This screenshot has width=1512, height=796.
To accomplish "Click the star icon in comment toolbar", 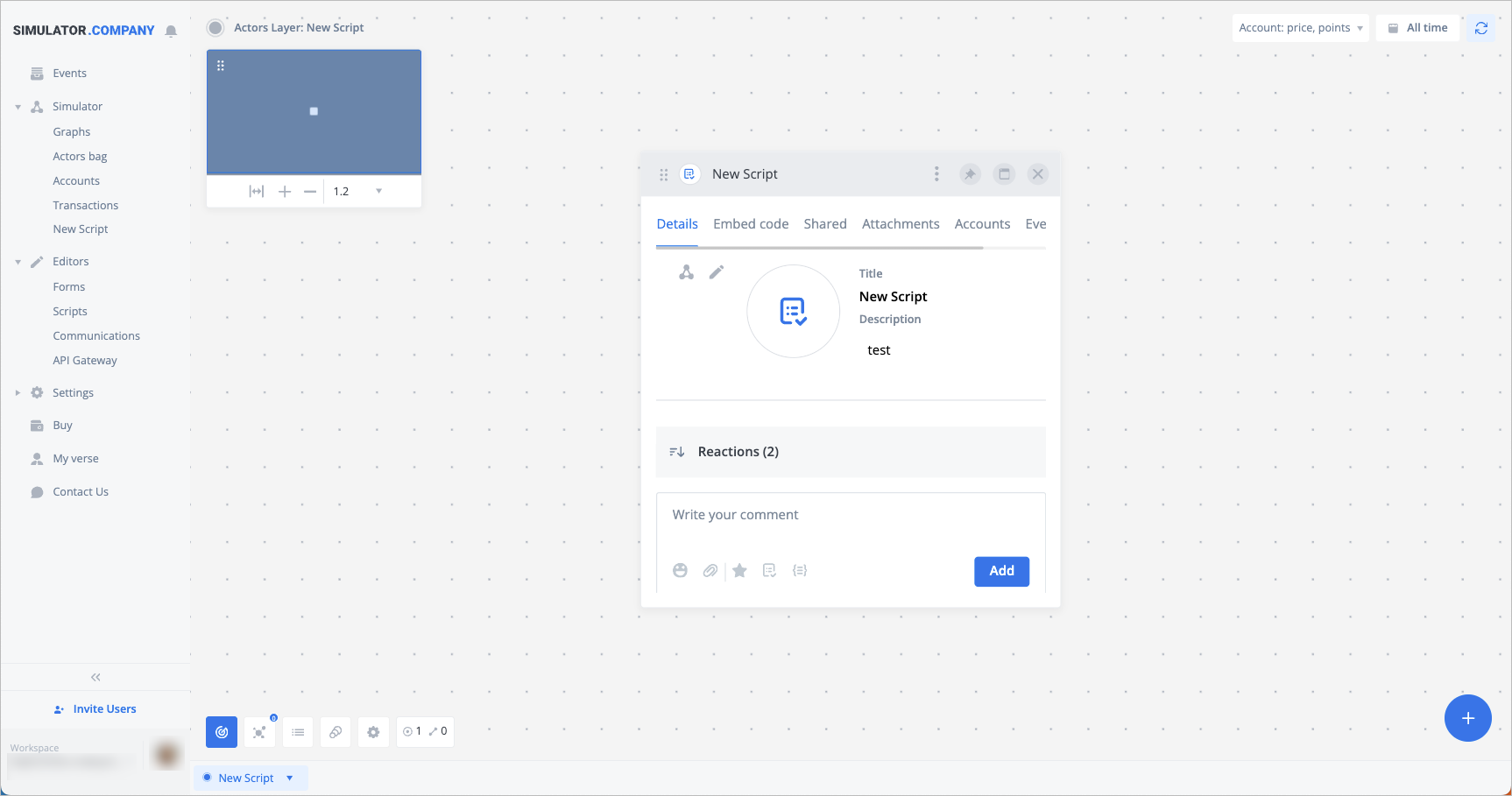I will pyautogui.click(x=740, y=571).
